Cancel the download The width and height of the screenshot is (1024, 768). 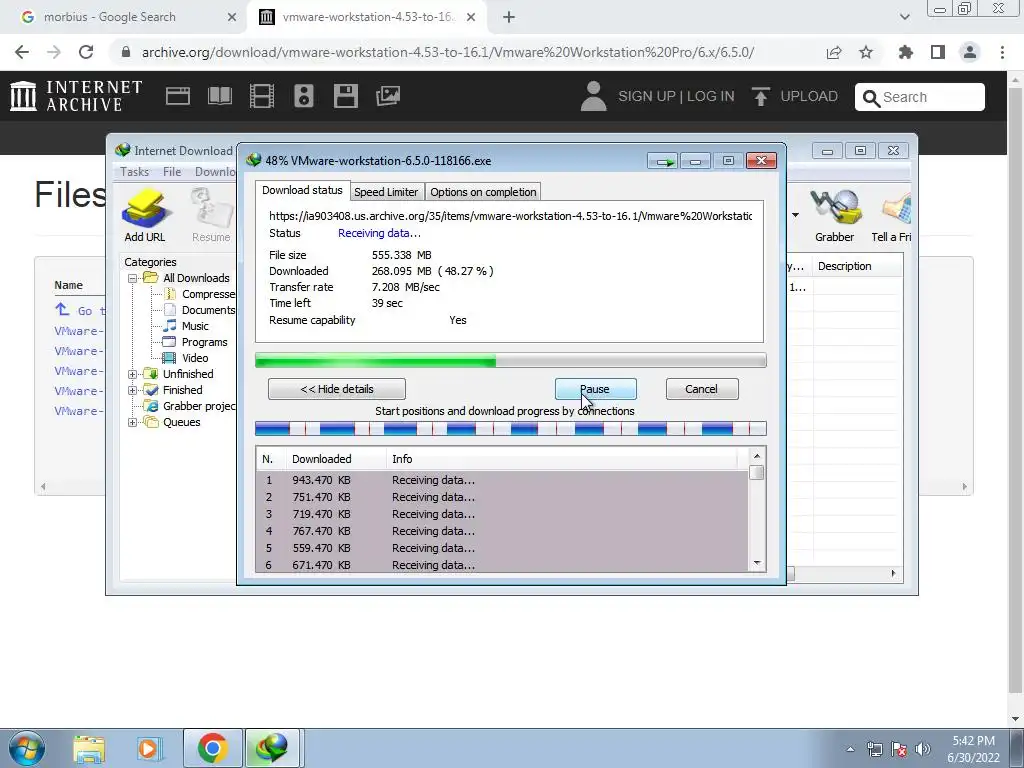(x=702, y=389)
